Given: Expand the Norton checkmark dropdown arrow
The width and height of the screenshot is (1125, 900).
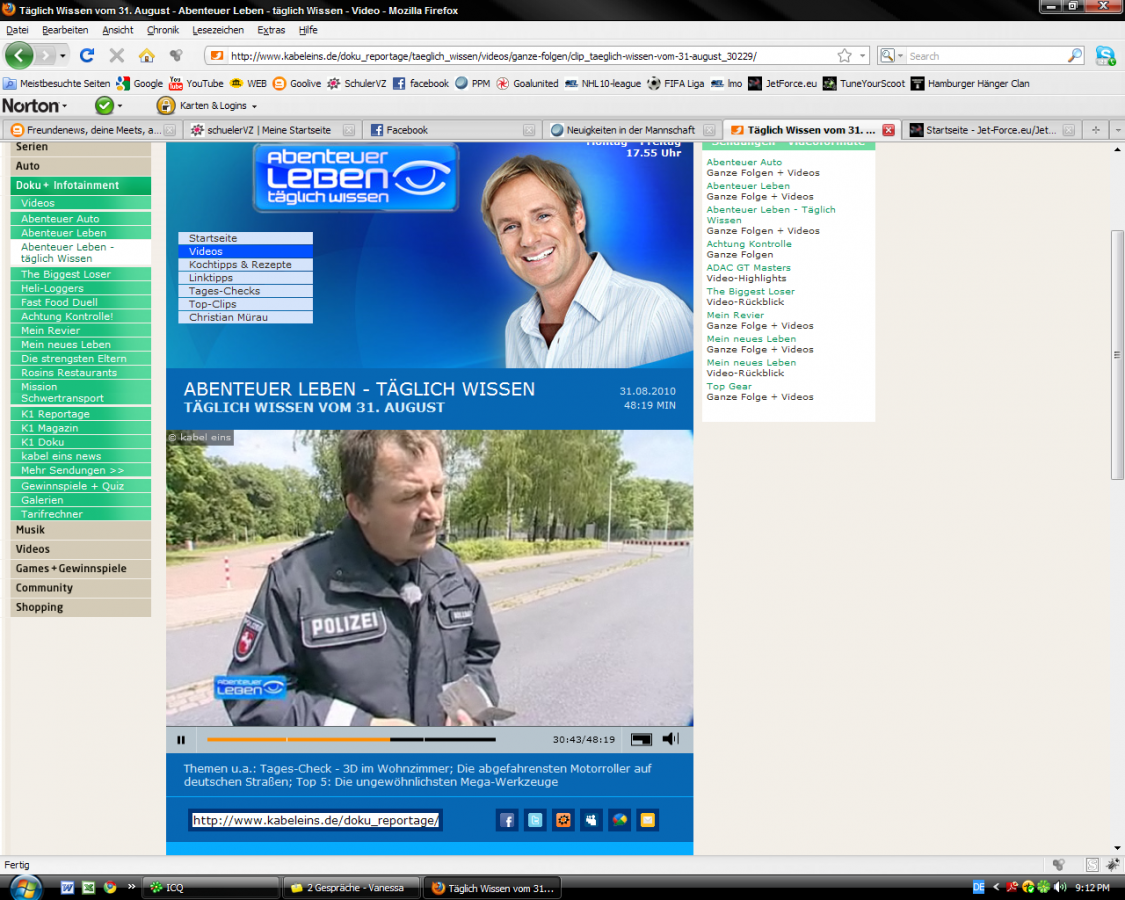Looking at the screenshot, I should pyautogui.click(x=120, y=106).
